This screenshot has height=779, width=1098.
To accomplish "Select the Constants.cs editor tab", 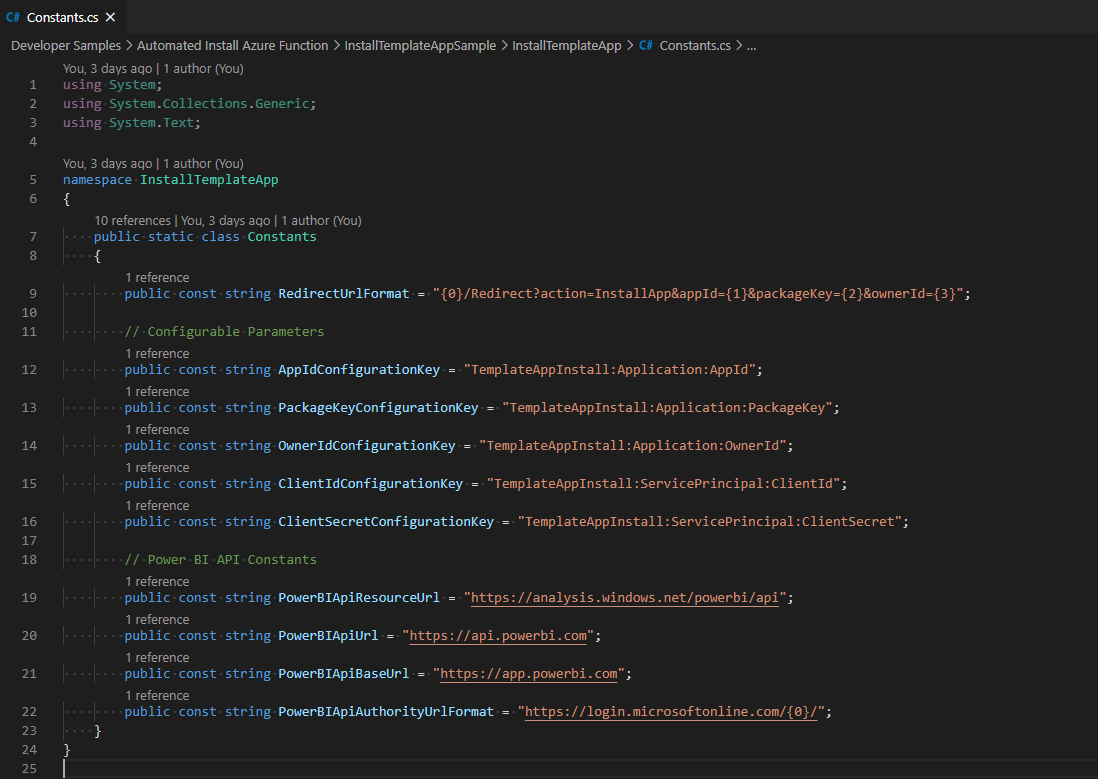I will (x=63, y=16).
